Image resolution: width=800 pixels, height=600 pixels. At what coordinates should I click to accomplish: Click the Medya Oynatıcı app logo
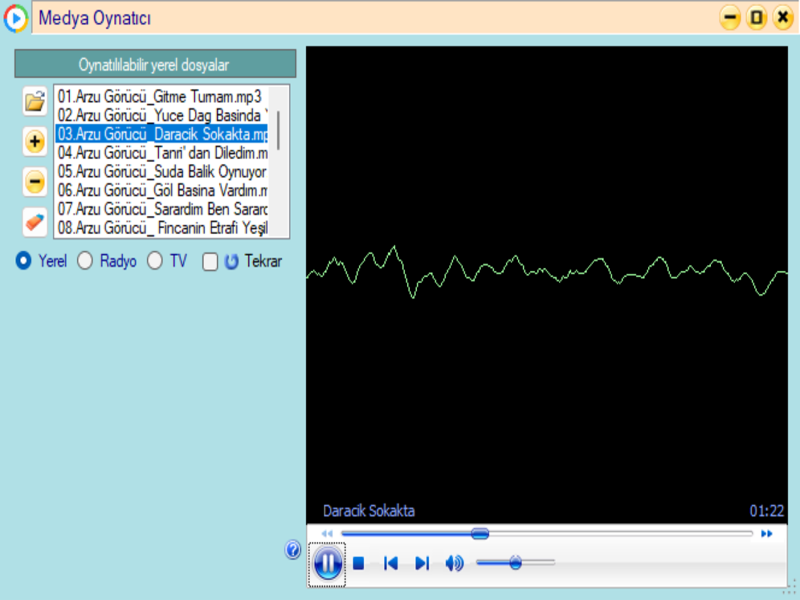pyautogui.click(x=16, y=18)
